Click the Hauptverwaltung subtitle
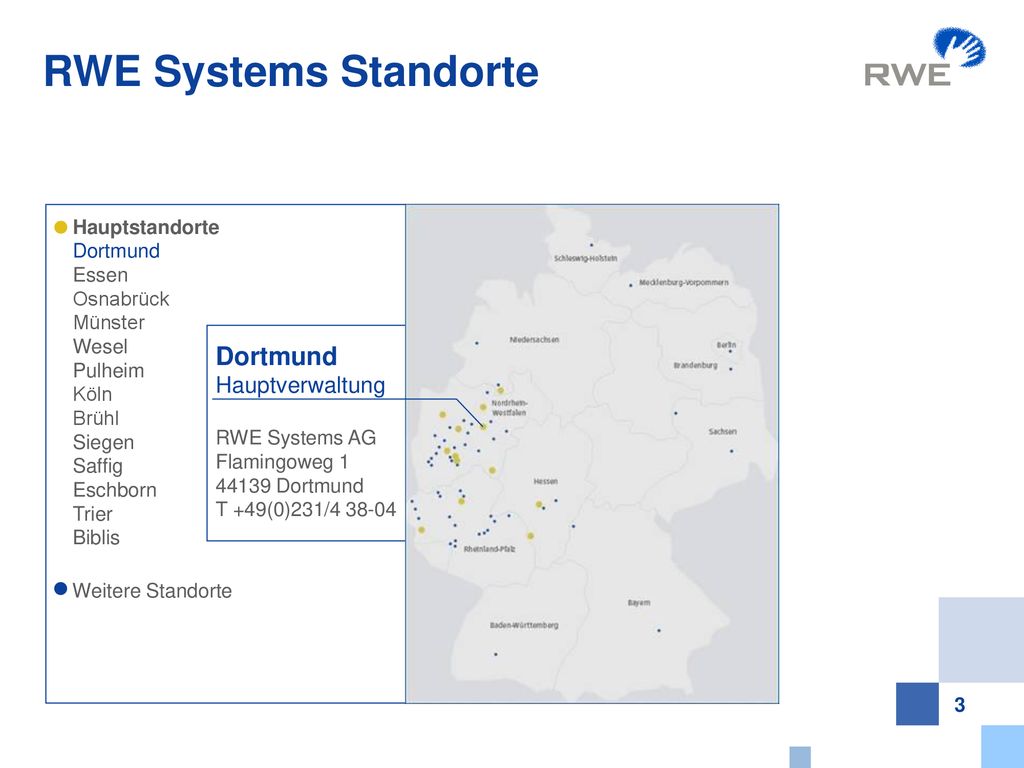The width and height of the screenshot is (1024, 768). coord(300,385)
